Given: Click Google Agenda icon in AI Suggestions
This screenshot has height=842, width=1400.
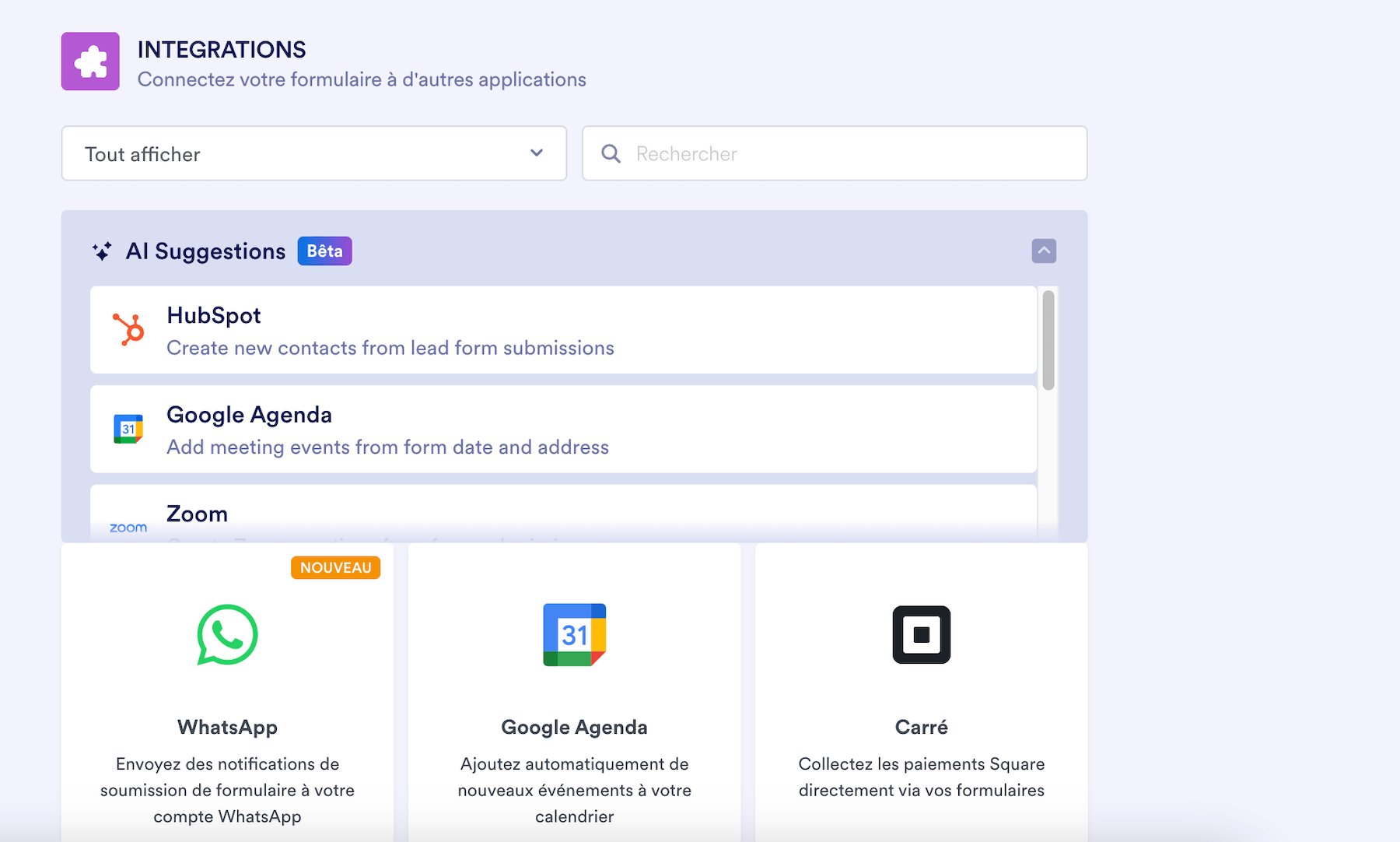Looking at the screenshot, I should tap(128, 429).
